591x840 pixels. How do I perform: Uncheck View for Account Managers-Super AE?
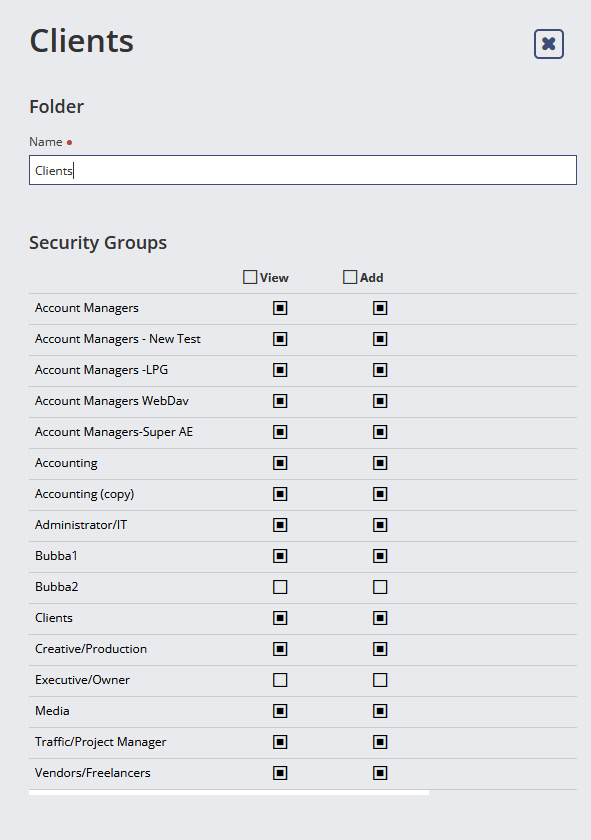click(x=280, y=432)
